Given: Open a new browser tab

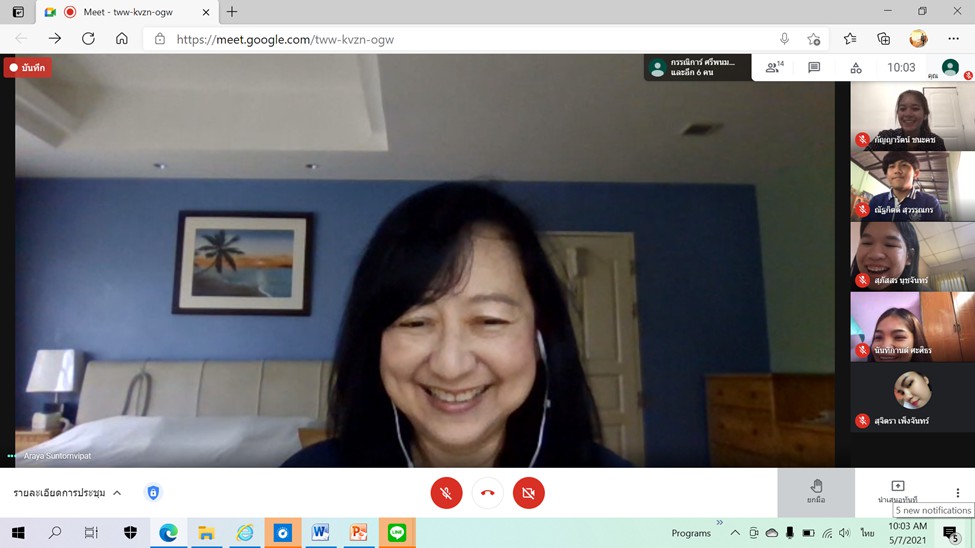Looking at the screenshot, I should 232,12.
